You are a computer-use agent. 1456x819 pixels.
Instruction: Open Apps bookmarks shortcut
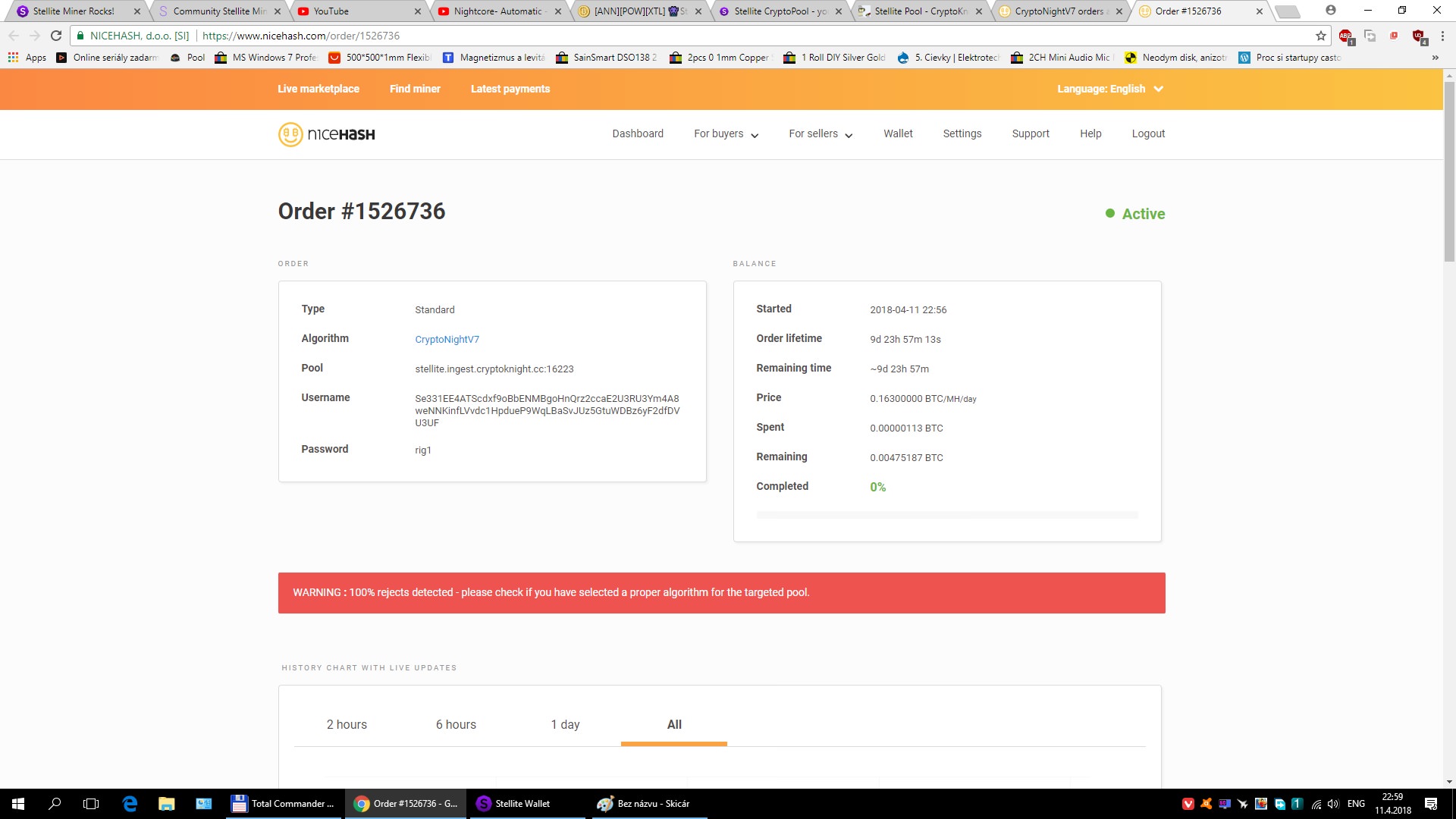(27, 58)
